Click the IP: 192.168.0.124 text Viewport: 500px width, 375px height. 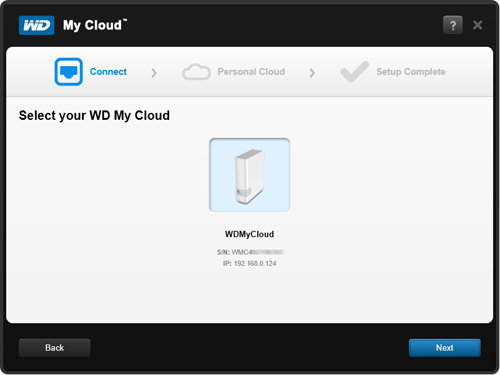tap(250, 263)
